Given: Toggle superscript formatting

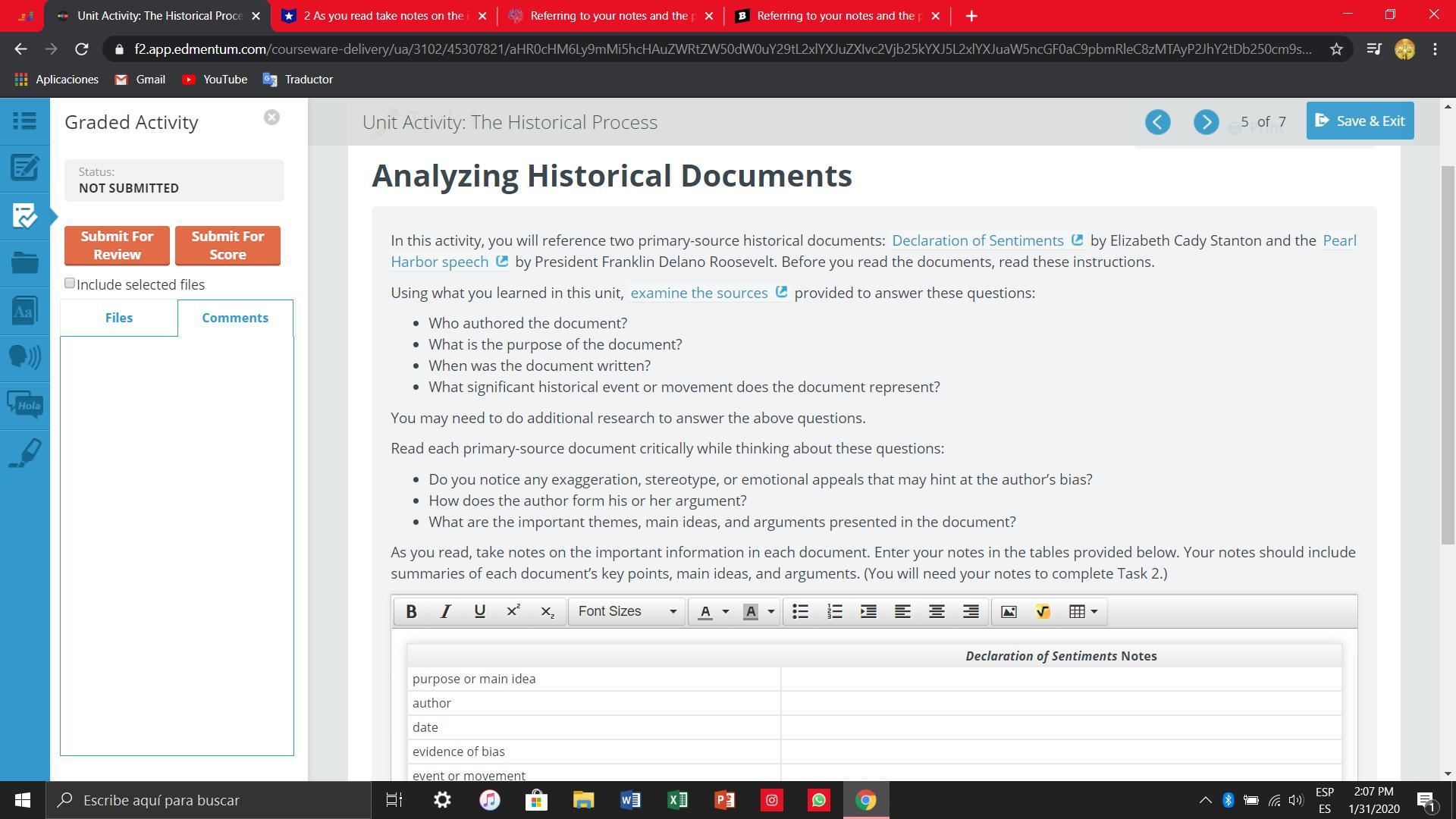Looking at the screenshot, I should [x=513, y=612].
